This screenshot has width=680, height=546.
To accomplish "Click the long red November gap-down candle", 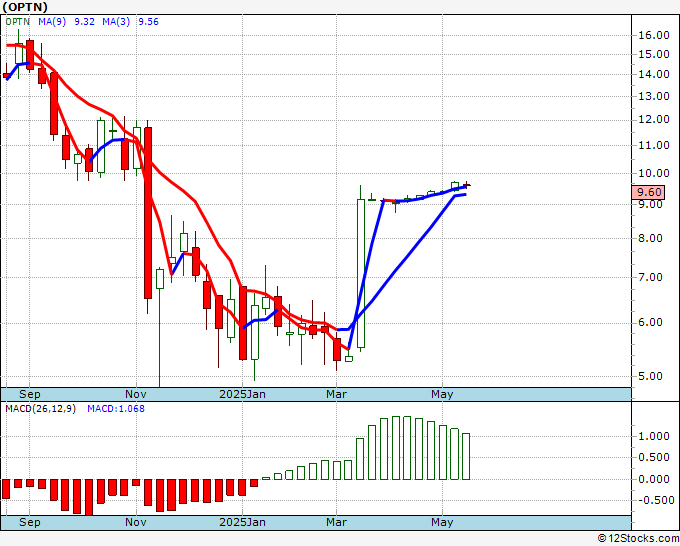I will 148,213.
